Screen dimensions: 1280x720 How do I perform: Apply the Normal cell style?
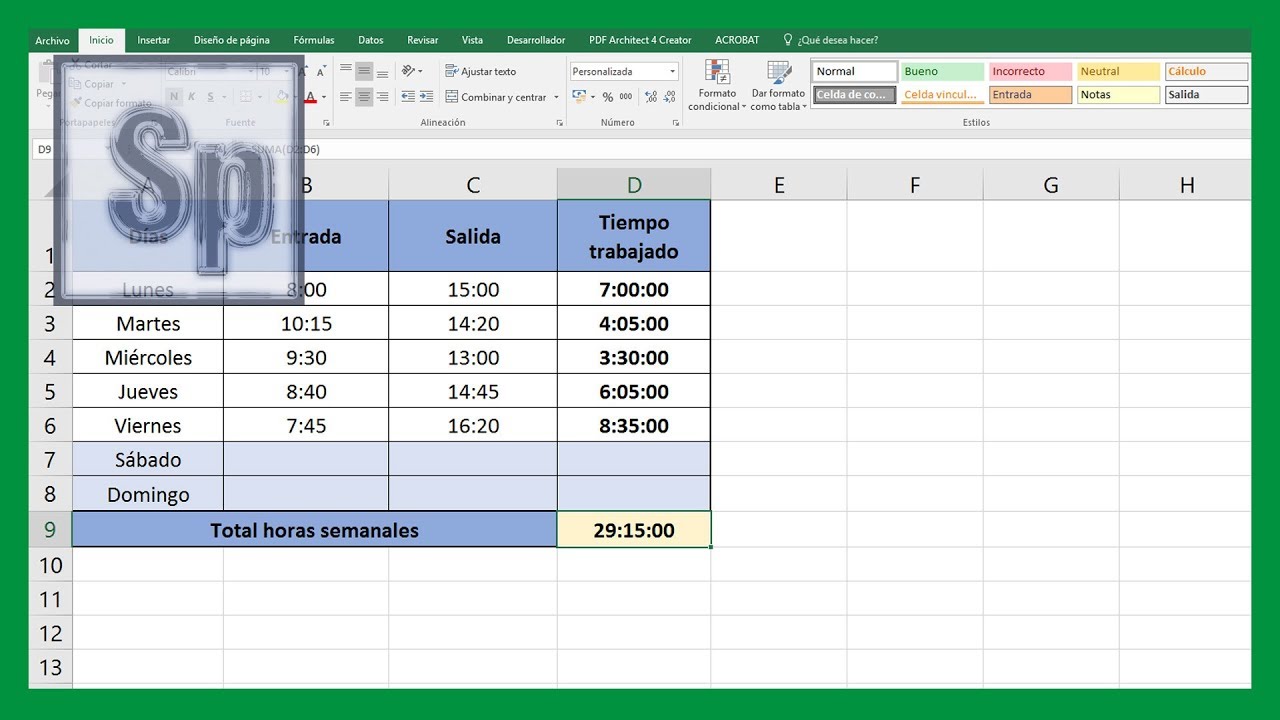click(855, 72)
